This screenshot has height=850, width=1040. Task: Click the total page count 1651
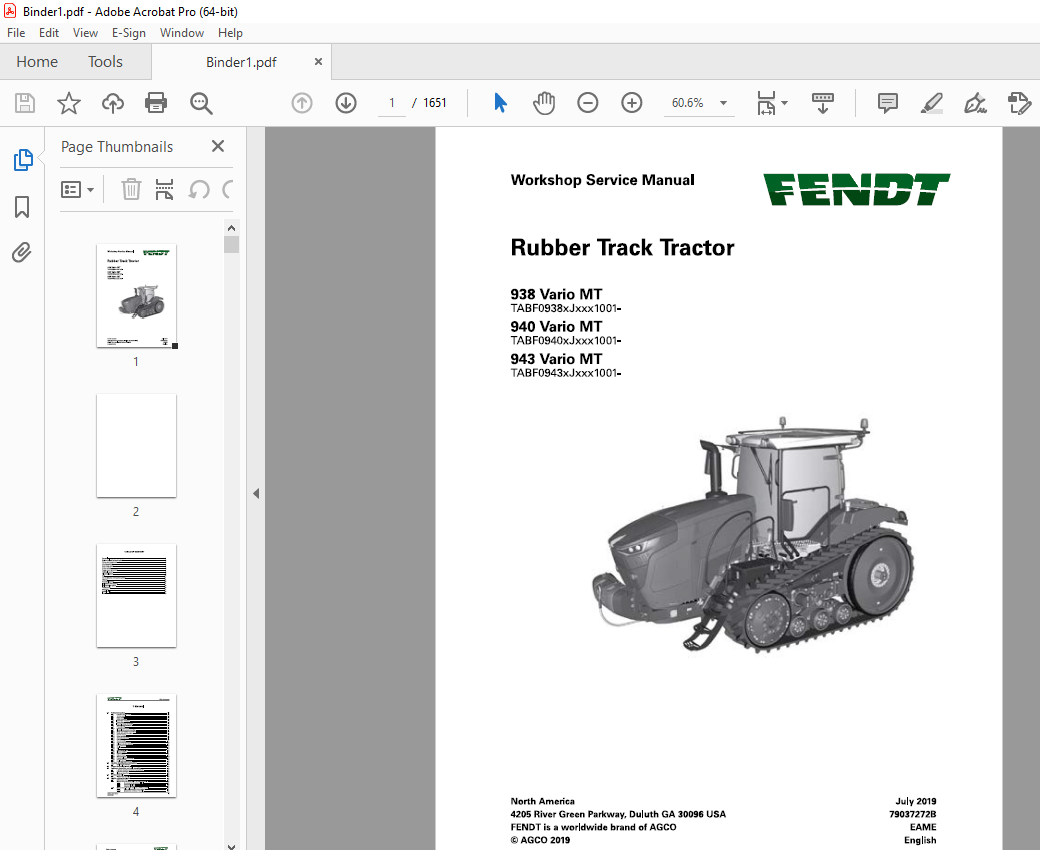click(435, 103)
